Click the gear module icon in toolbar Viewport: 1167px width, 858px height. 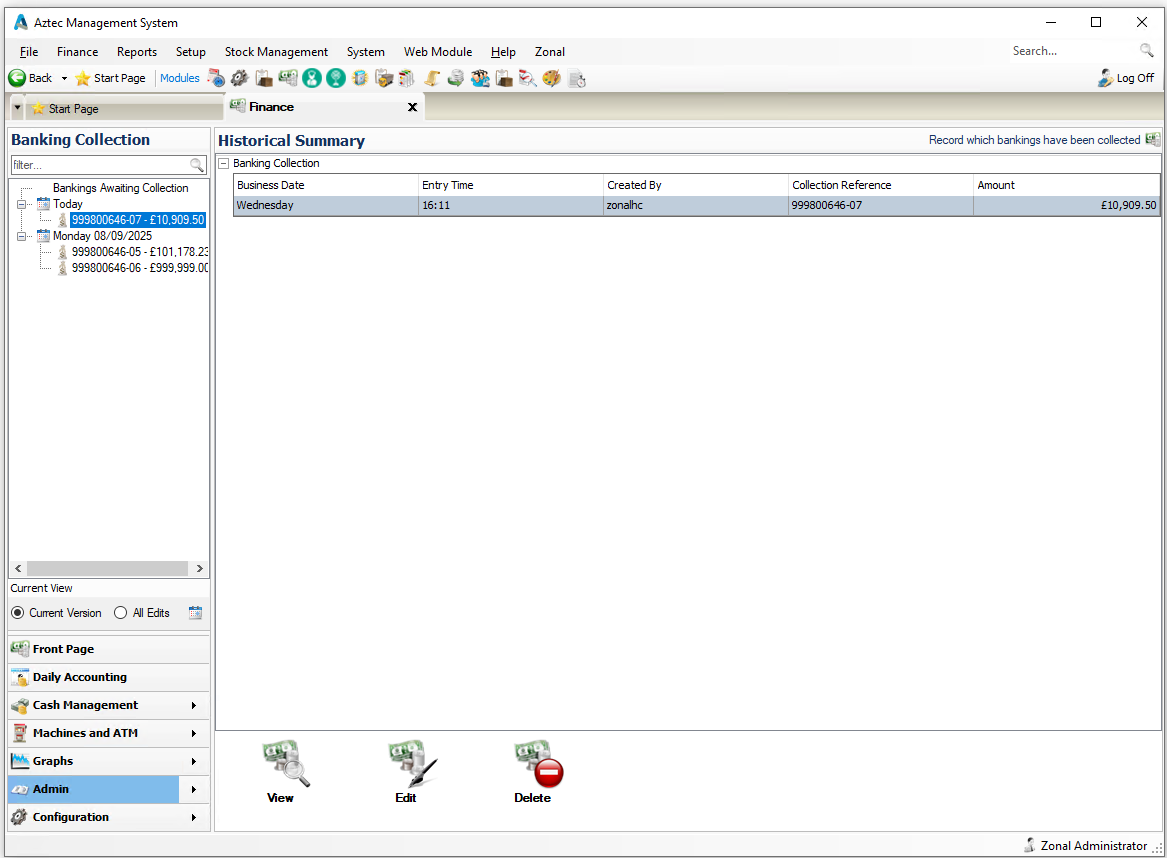pos(240,78)
